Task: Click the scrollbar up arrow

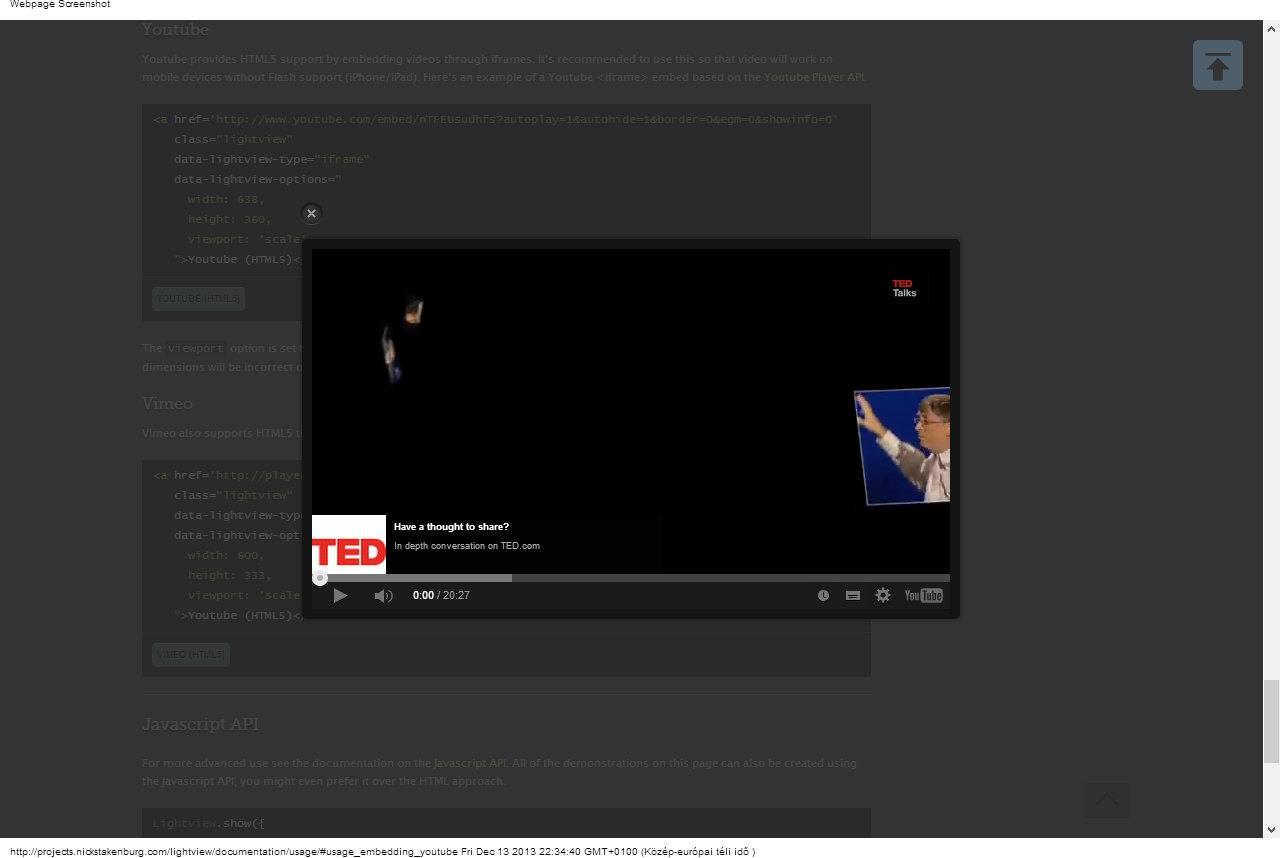Action: [1271, 28]
